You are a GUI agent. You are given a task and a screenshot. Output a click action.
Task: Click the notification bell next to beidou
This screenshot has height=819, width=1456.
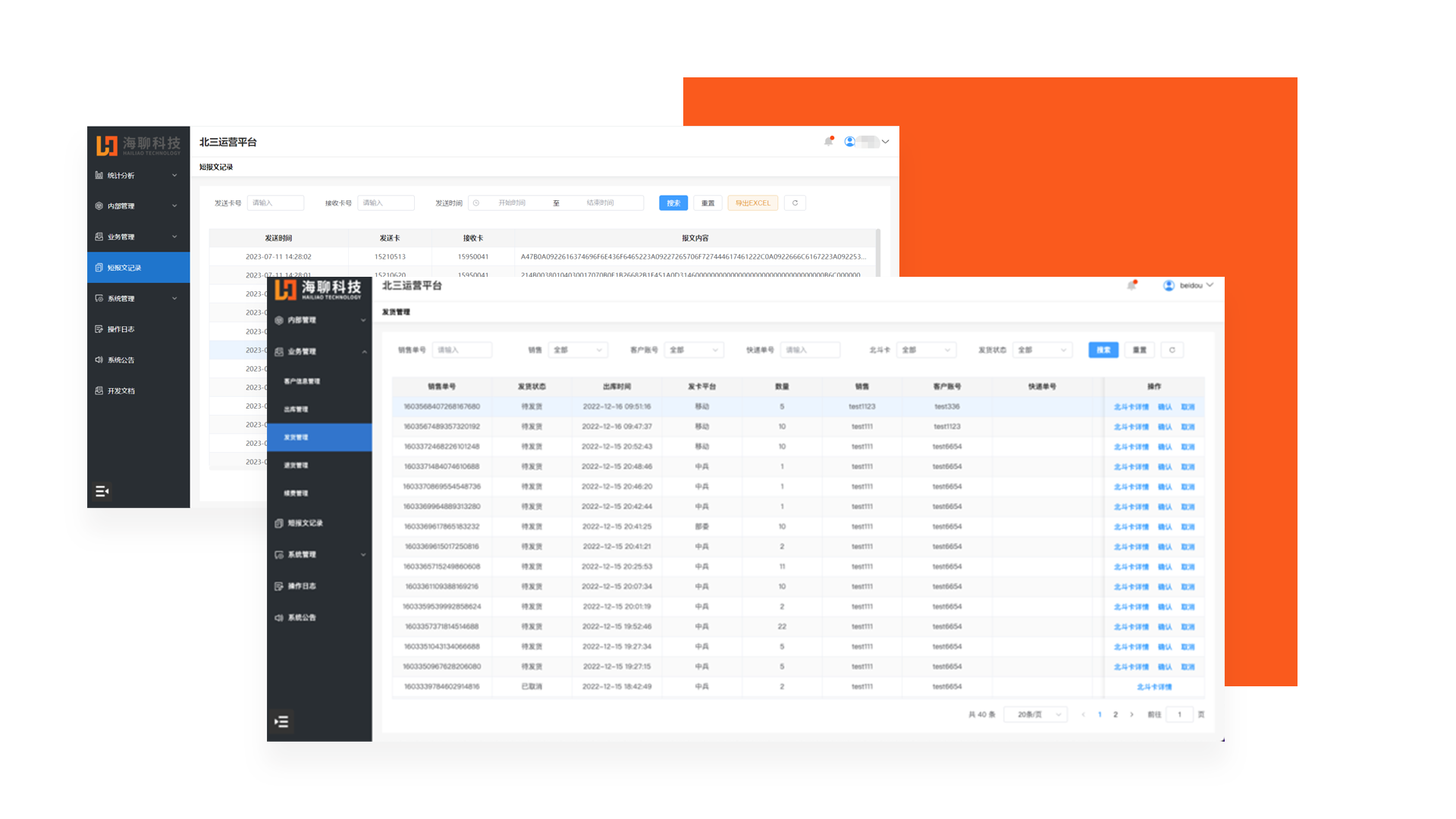pos(1131,285)
